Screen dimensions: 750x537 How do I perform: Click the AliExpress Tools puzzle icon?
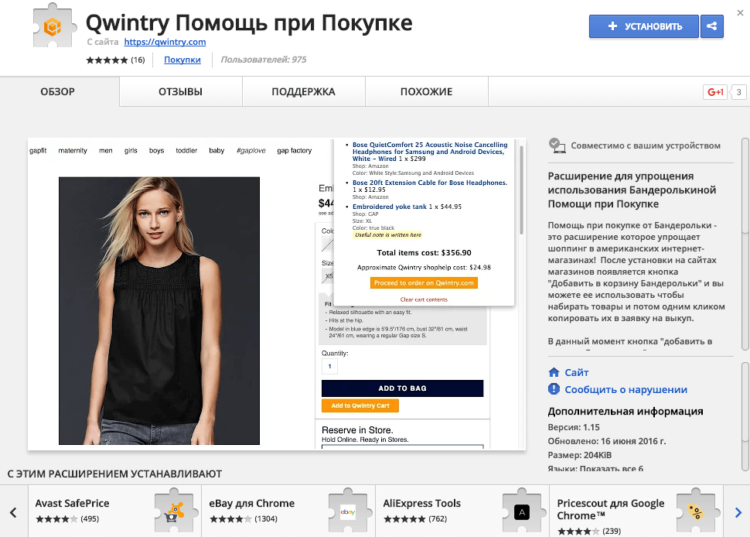pyautogui.click(x=522, y=511)
